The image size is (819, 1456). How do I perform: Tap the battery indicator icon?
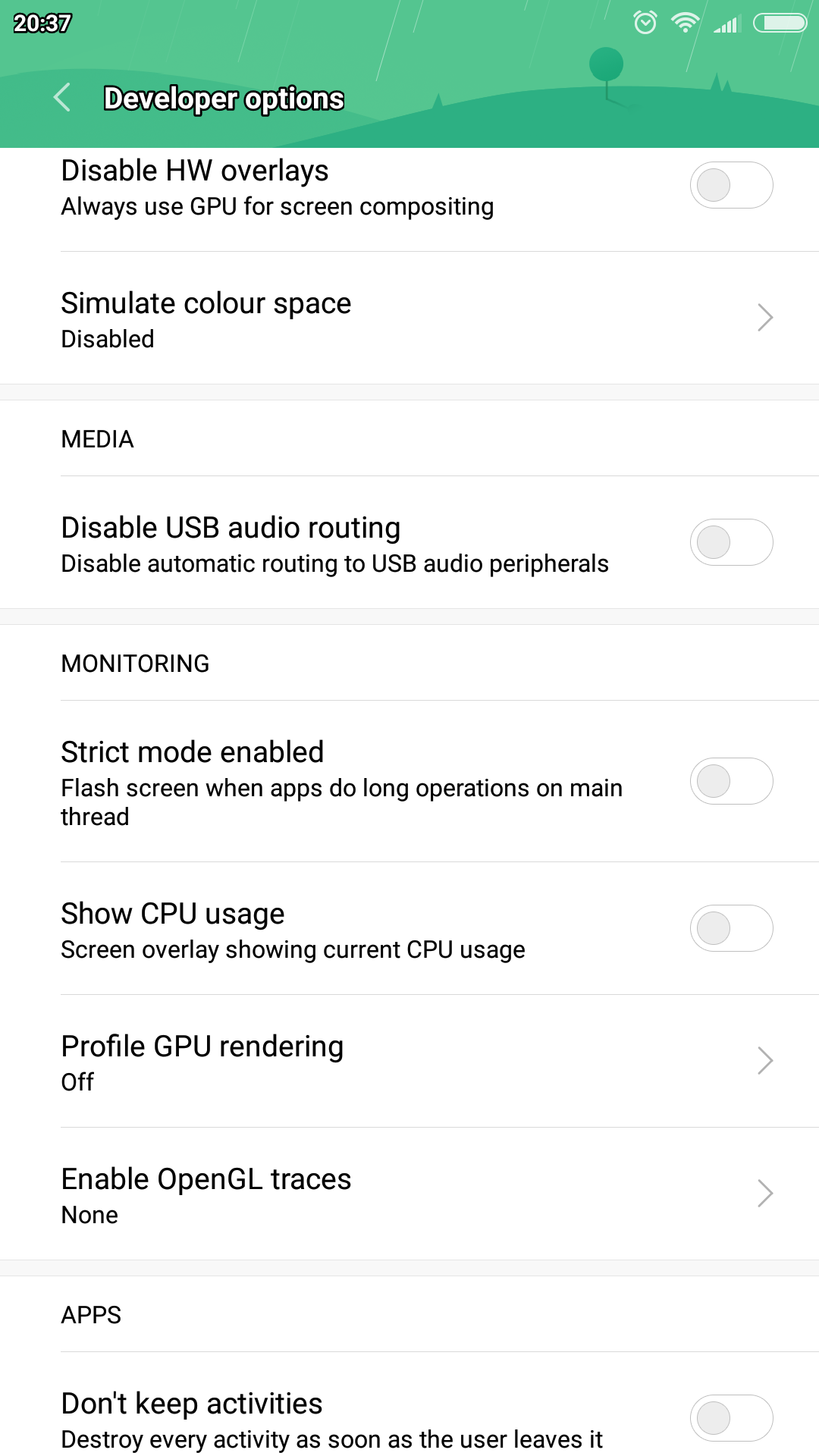[x=780, y=24]
